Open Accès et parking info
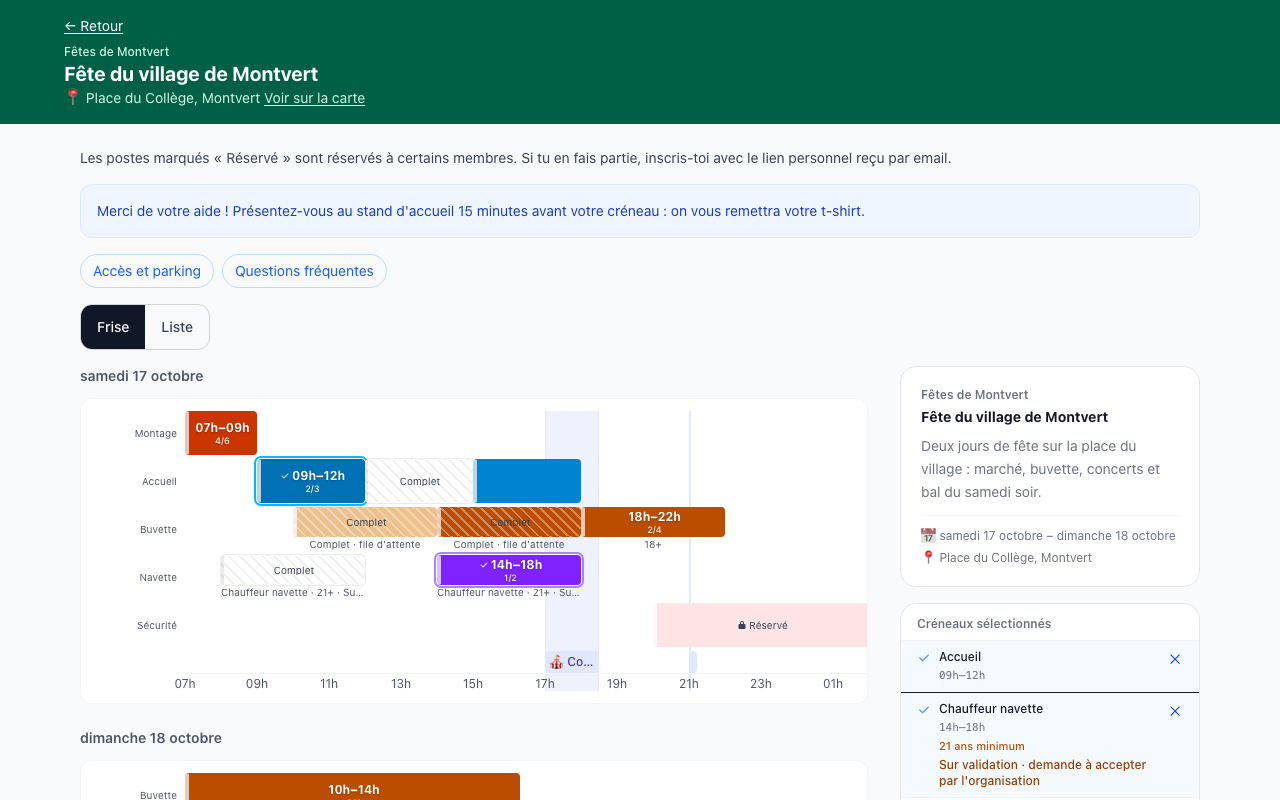Image resolution: width=1280 pixels, height=800 pixels. pyautogui.click(x=147, y=271)
